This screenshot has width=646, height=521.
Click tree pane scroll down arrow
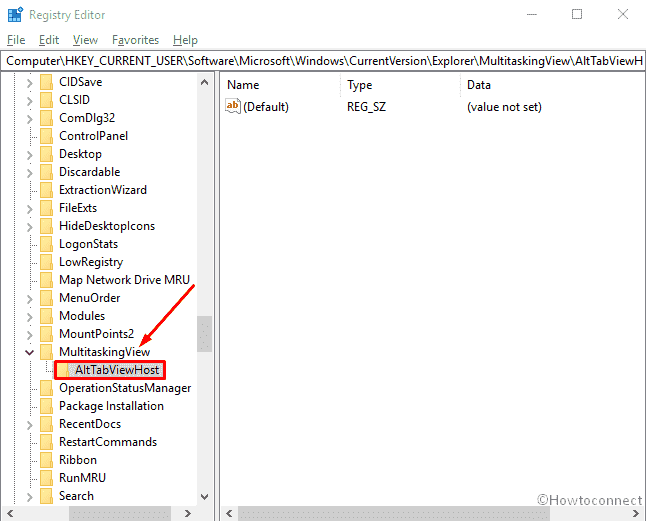(204, 497)
